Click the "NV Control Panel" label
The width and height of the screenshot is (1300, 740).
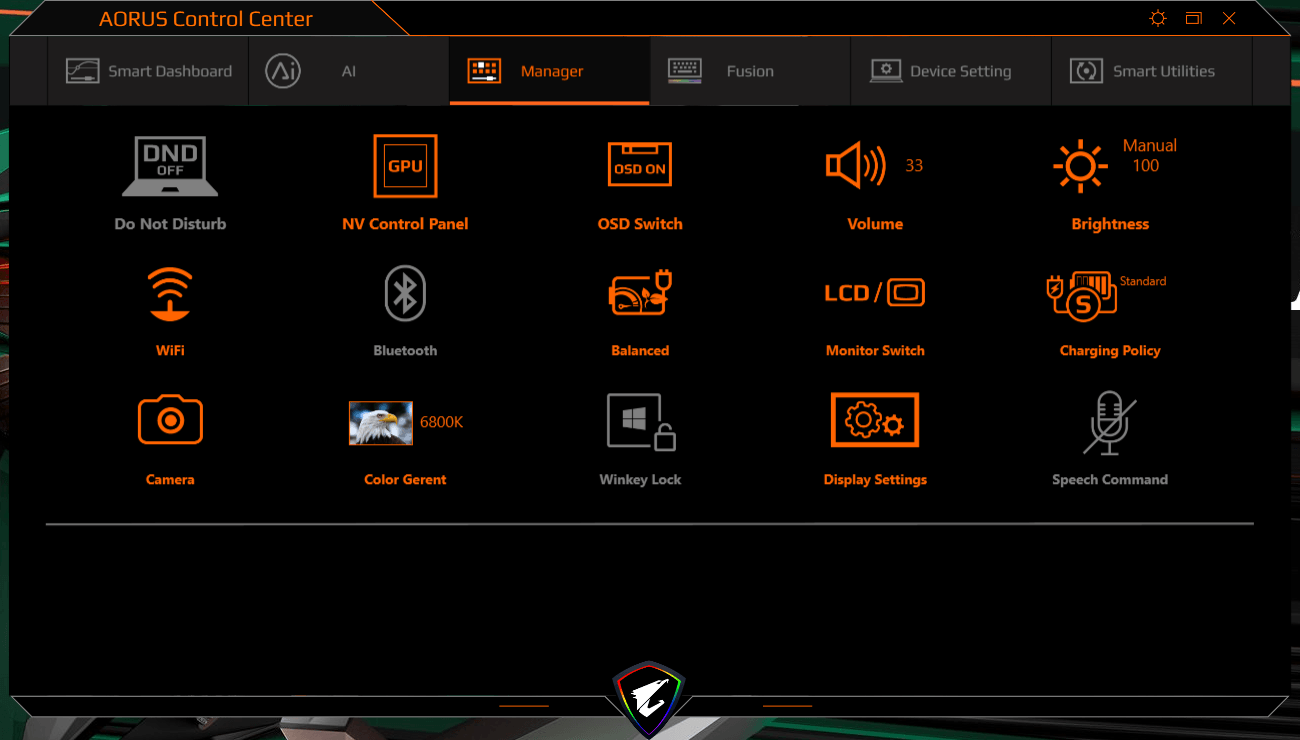click(405, 224)
